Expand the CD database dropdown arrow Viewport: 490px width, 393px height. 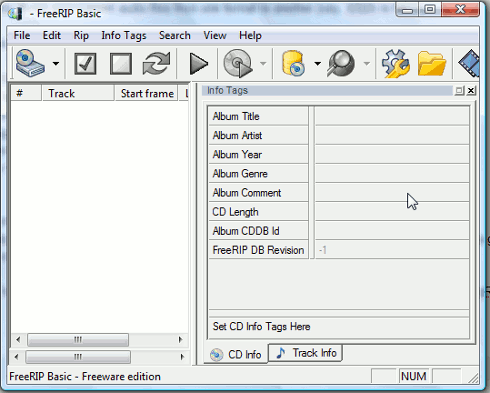(x=317, y=63)
